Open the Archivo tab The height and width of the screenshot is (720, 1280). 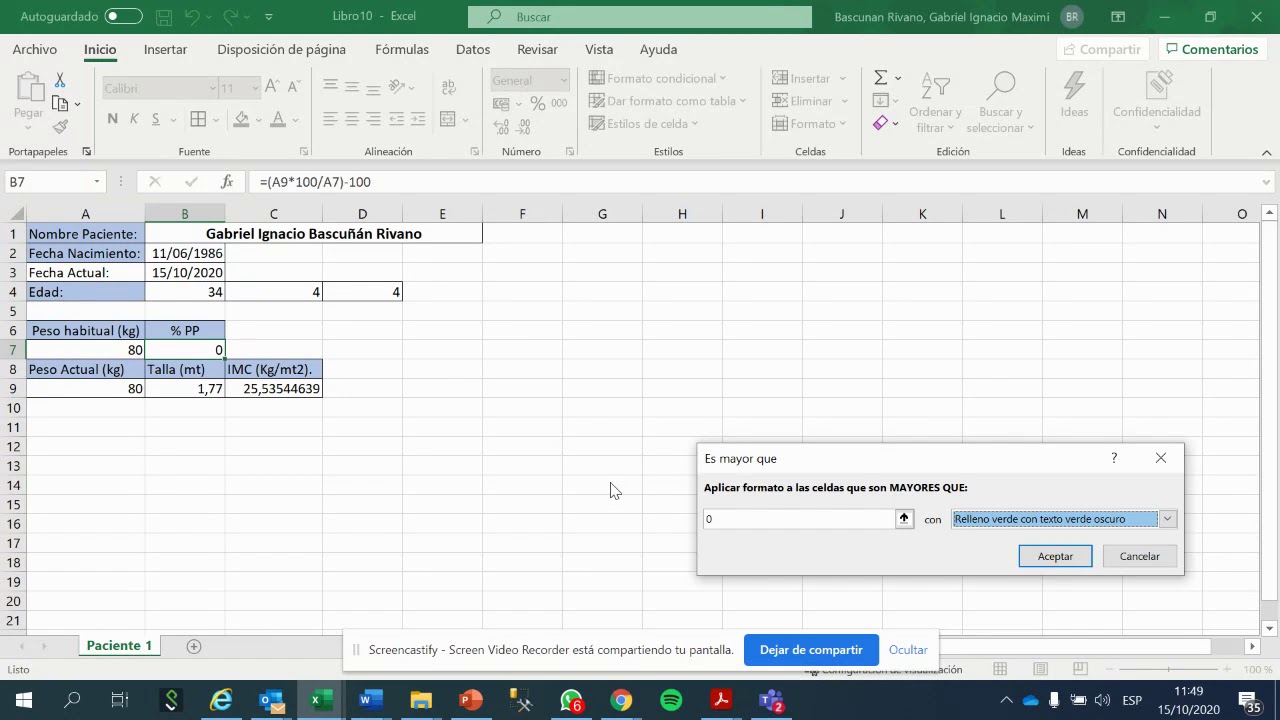(x=35, y=49)
